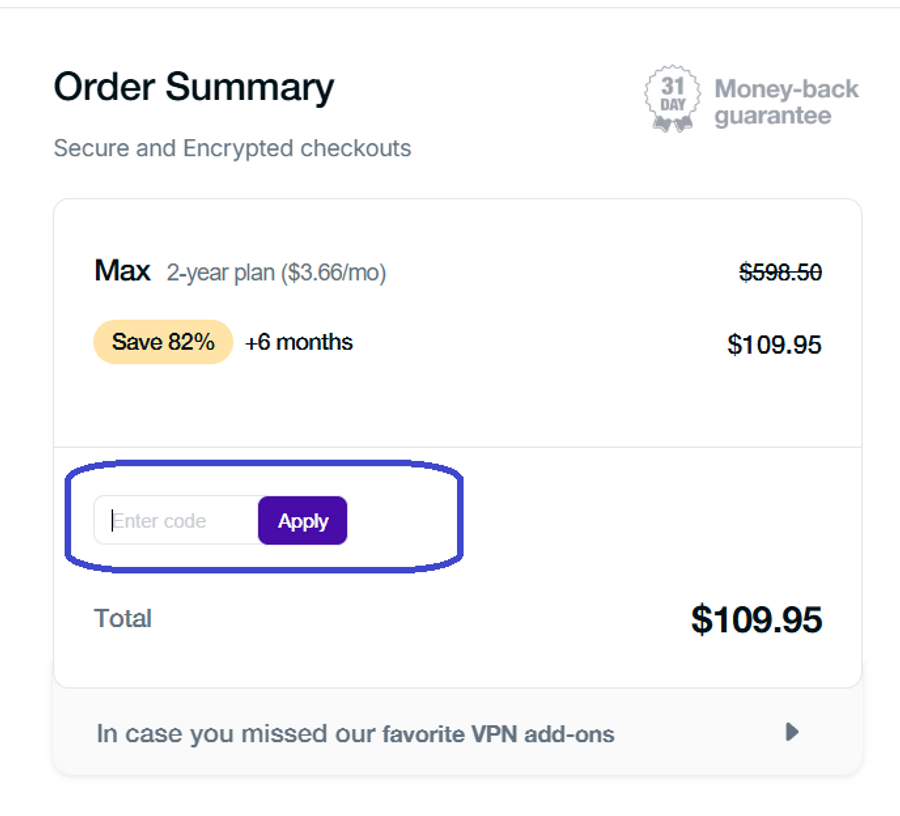Click the Max plan name
Image resolution: width=900 pixels, height=816 pixels.
pyautogui.click(x=122, y=271)
